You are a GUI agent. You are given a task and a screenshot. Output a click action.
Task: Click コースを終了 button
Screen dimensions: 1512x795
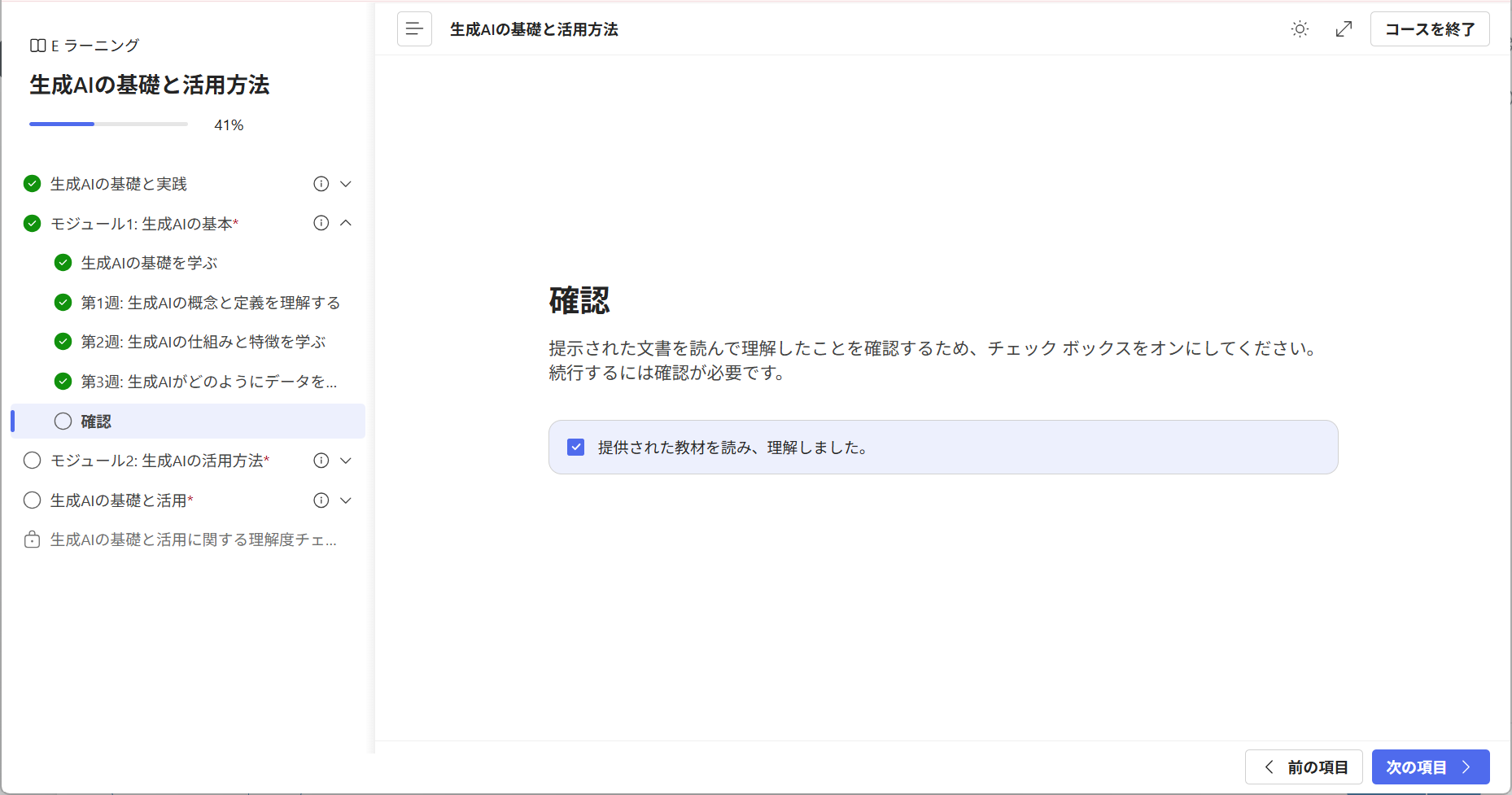point(1430,29)
